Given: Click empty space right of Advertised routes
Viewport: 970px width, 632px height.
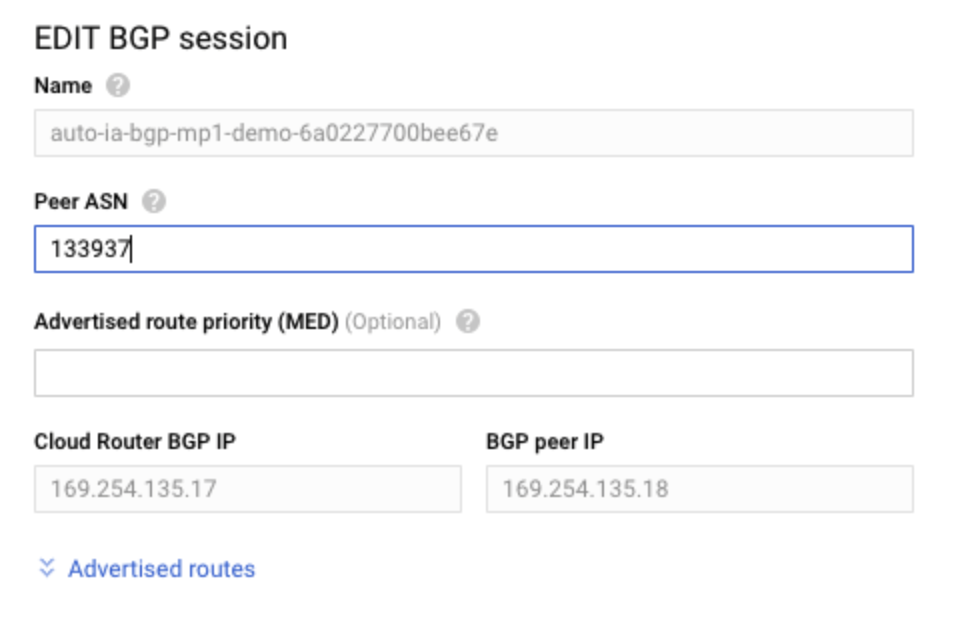Looking at the screenshot, I should tap(600, 569).
